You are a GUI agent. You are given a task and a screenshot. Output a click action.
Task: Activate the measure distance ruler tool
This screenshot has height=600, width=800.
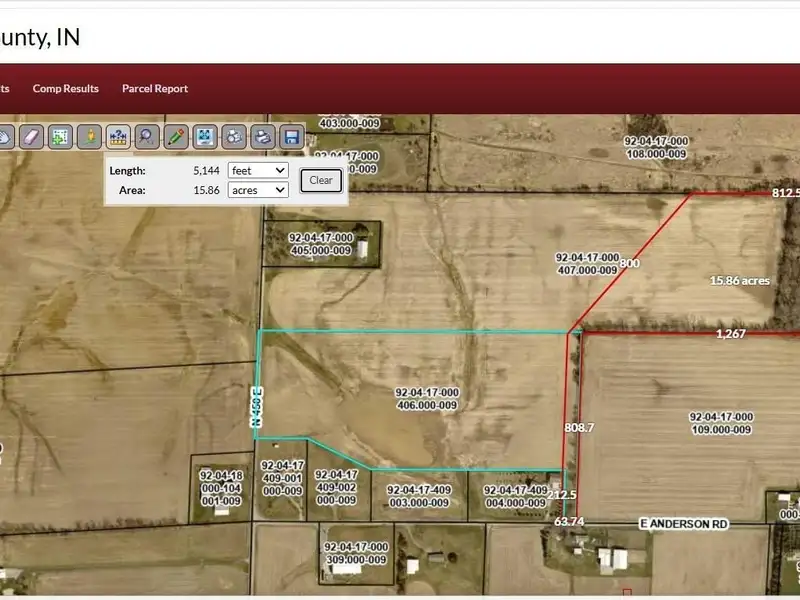(118, 136)
